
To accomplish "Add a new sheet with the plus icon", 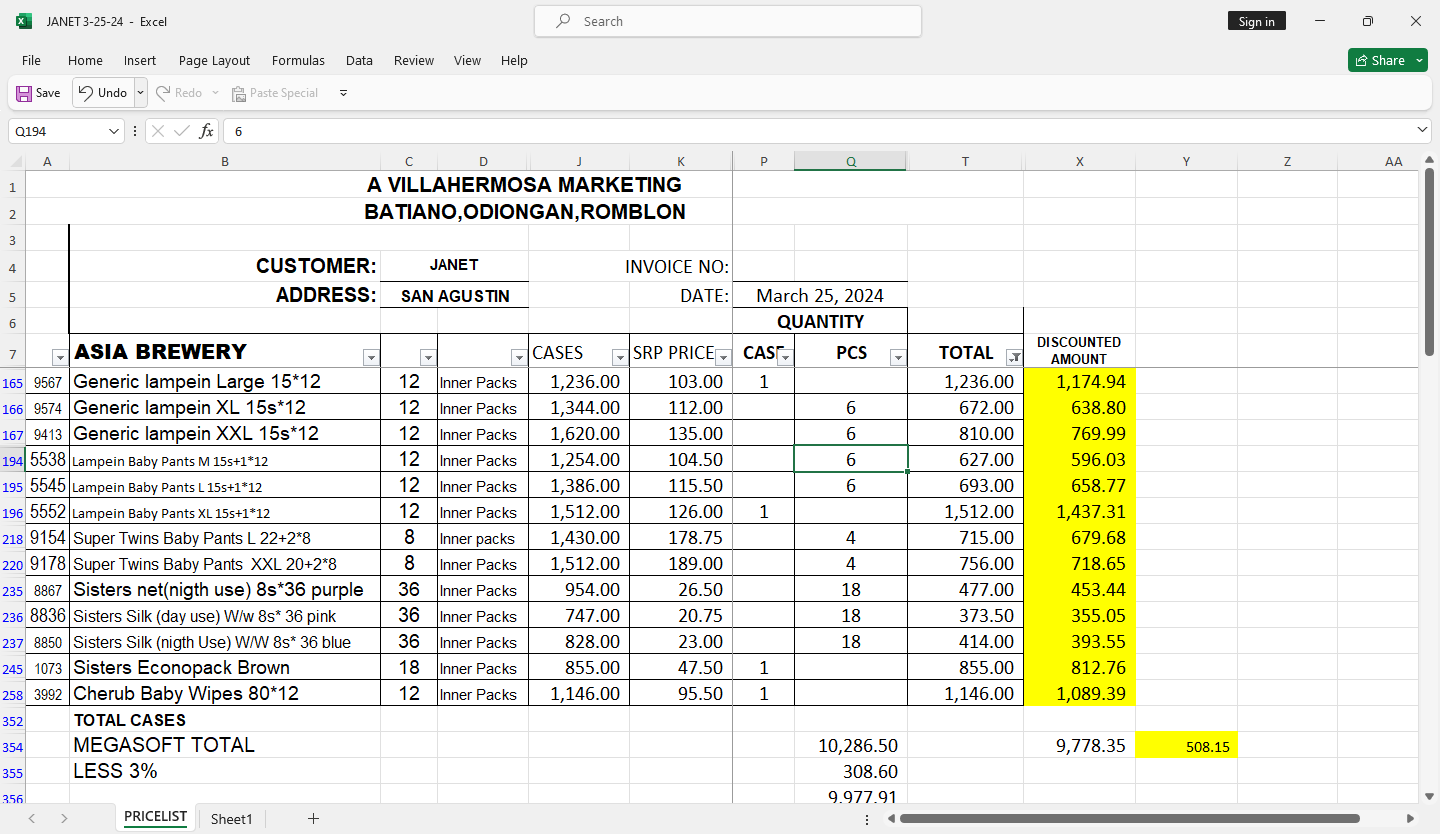I will (x=313, y=818).
